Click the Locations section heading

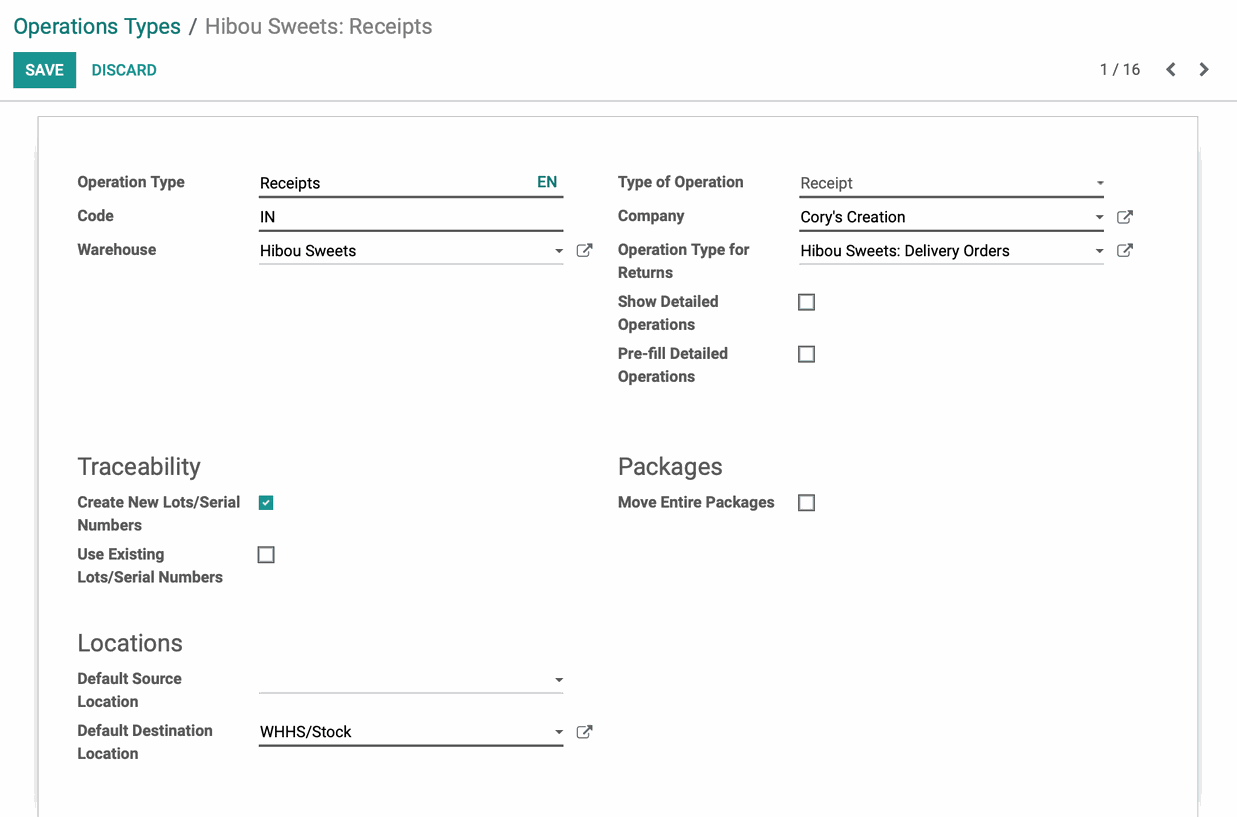[130, 643]
